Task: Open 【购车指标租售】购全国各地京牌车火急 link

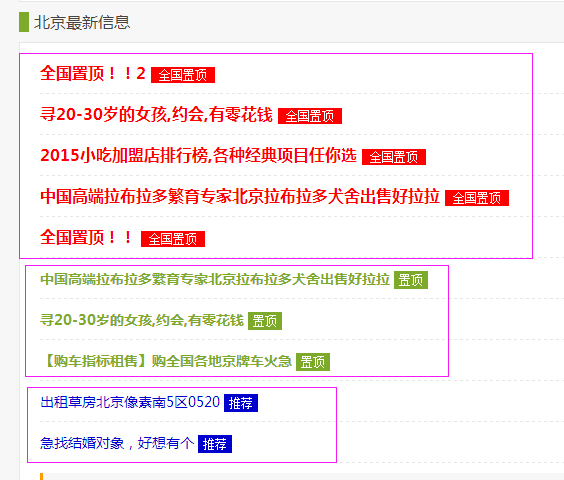Action: (x=166, y=361)
